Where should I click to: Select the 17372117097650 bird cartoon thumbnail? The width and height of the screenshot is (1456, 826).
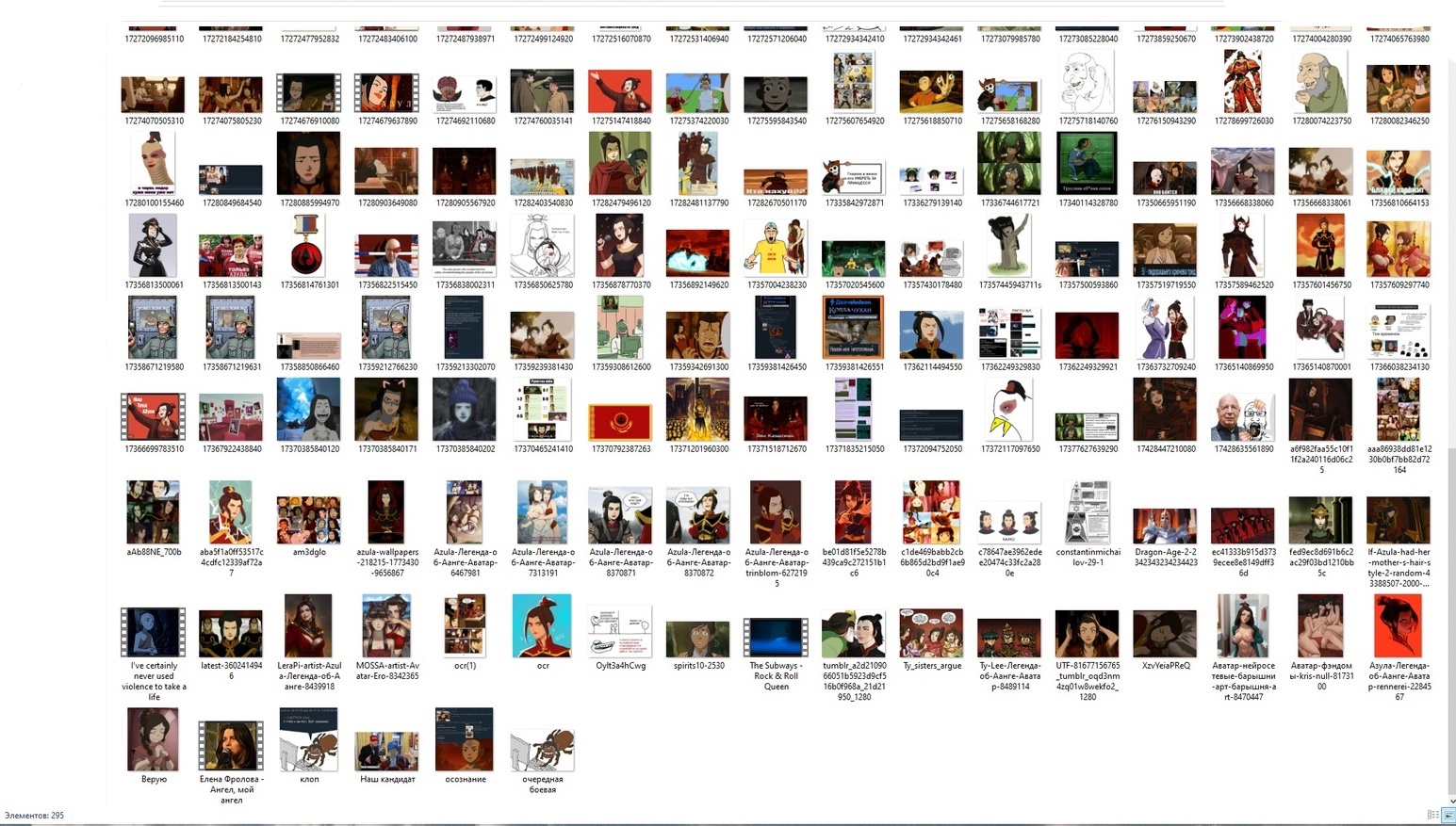pyautogui.click(x=1009, y=410)
